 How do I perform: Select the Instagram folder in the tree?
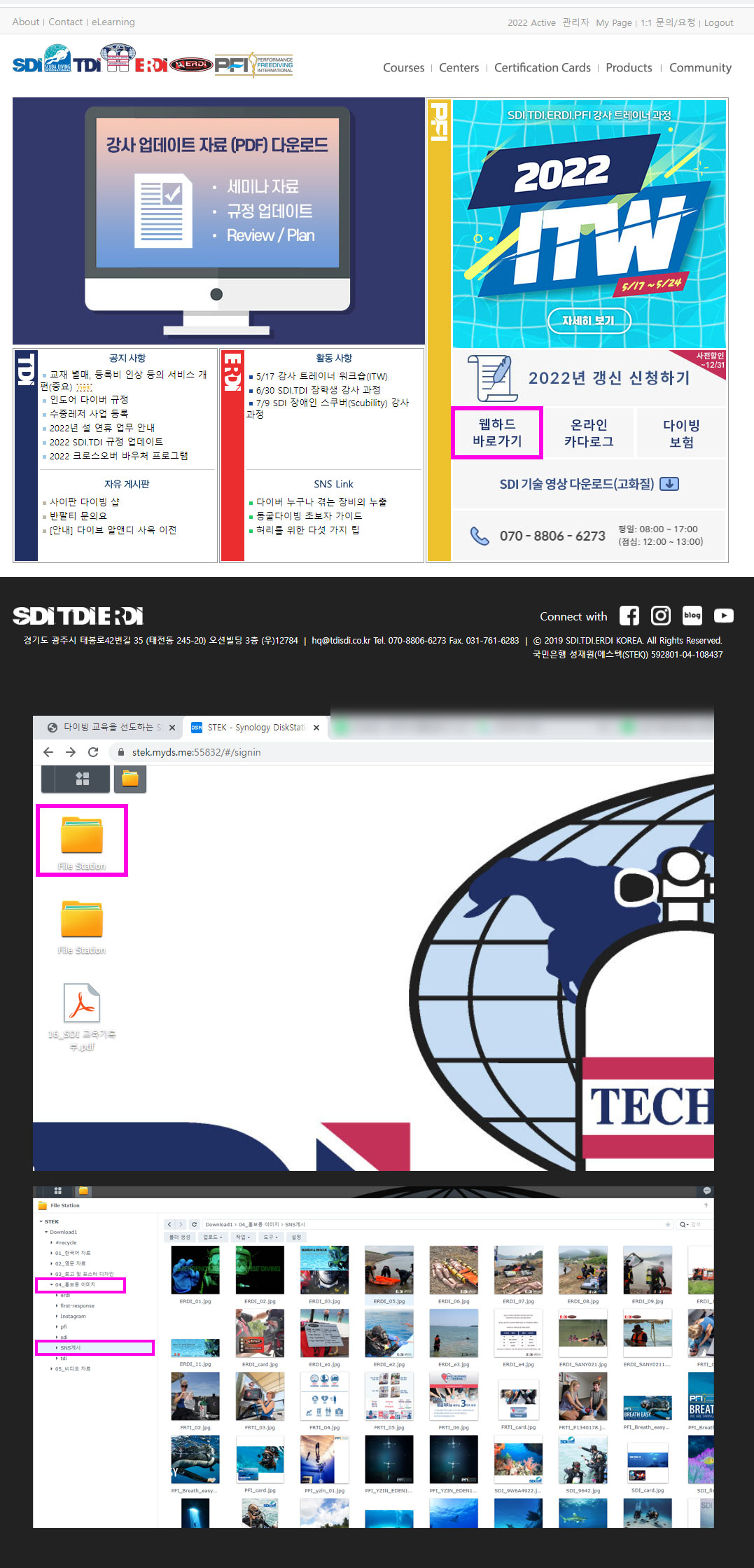click(x=73, y=1316)
